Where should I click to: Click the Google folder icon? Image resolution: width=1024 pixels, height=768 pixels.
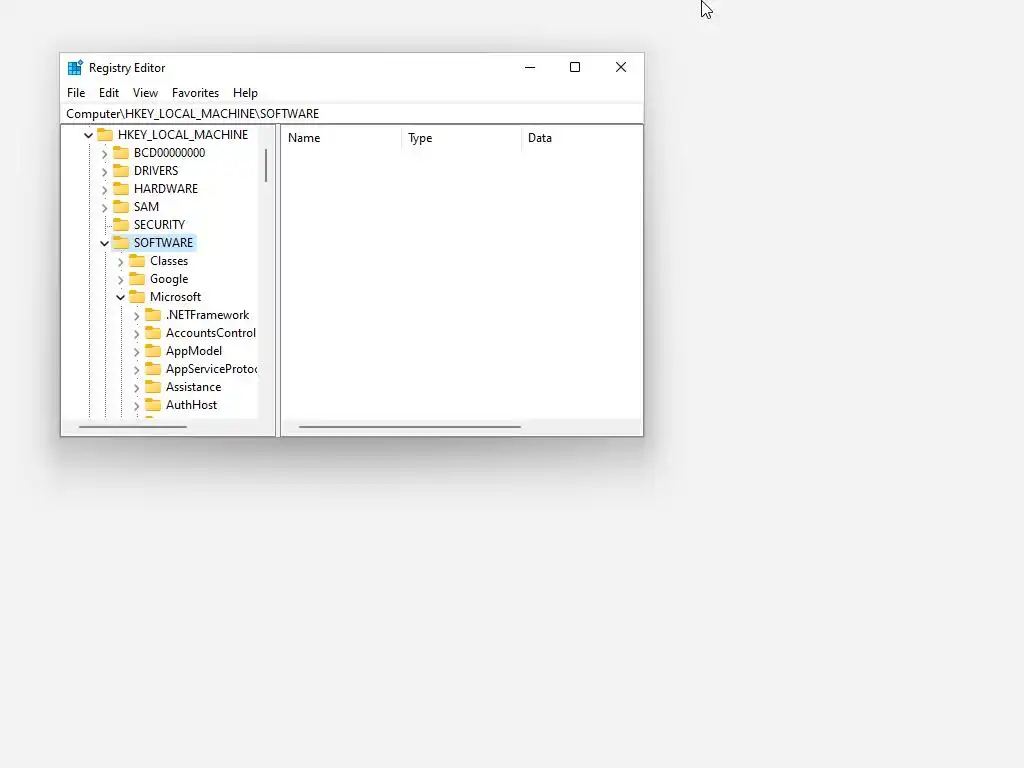coord(137,279)
